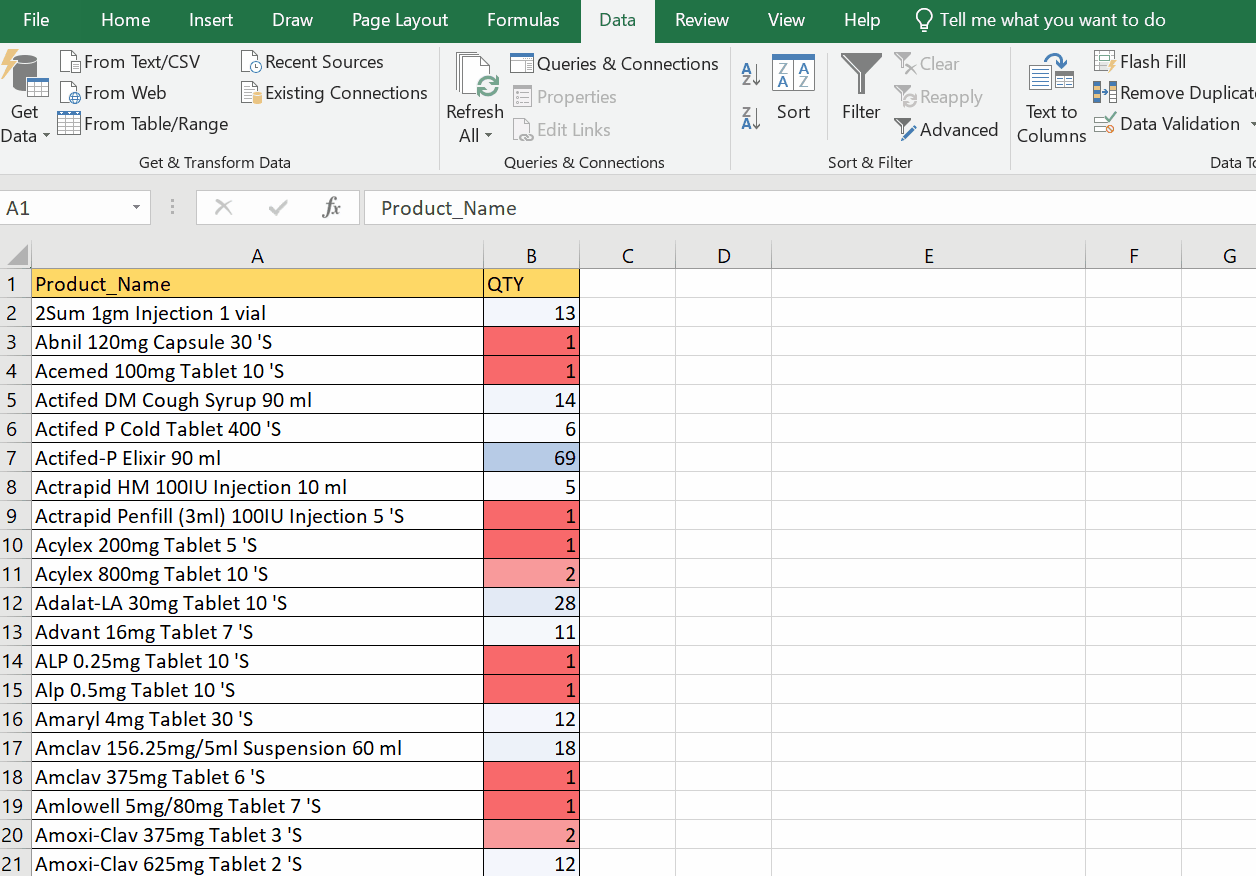1256x876 pixels.
Task: Enable Advanced filtering
Action: 946,129
